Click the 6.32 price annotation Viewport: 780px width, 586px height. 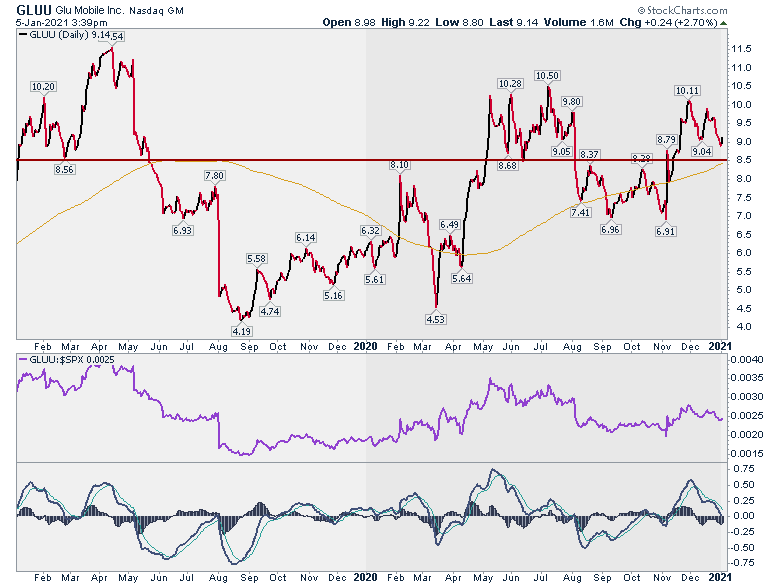[370, 230]
